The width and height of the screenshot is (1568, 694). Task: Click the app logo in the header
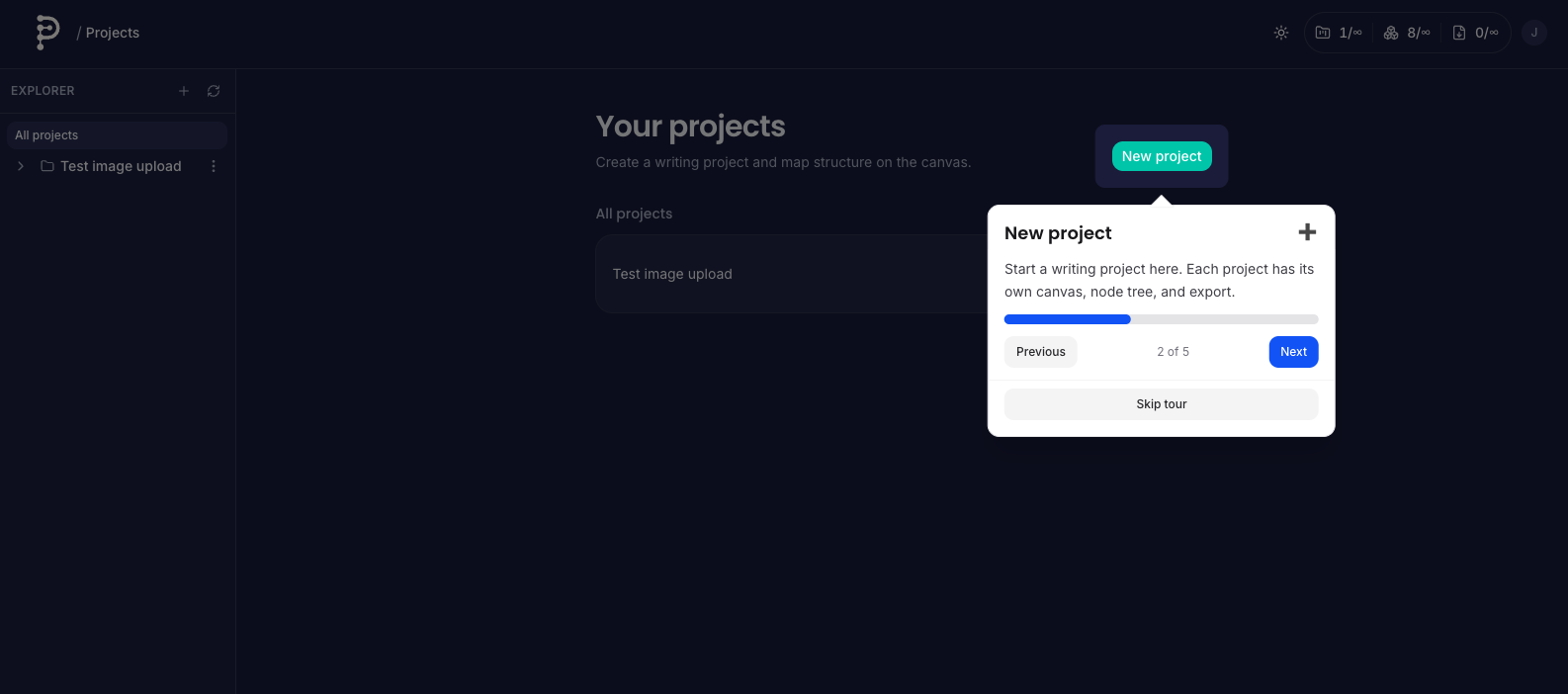click(x=46, y=33)
